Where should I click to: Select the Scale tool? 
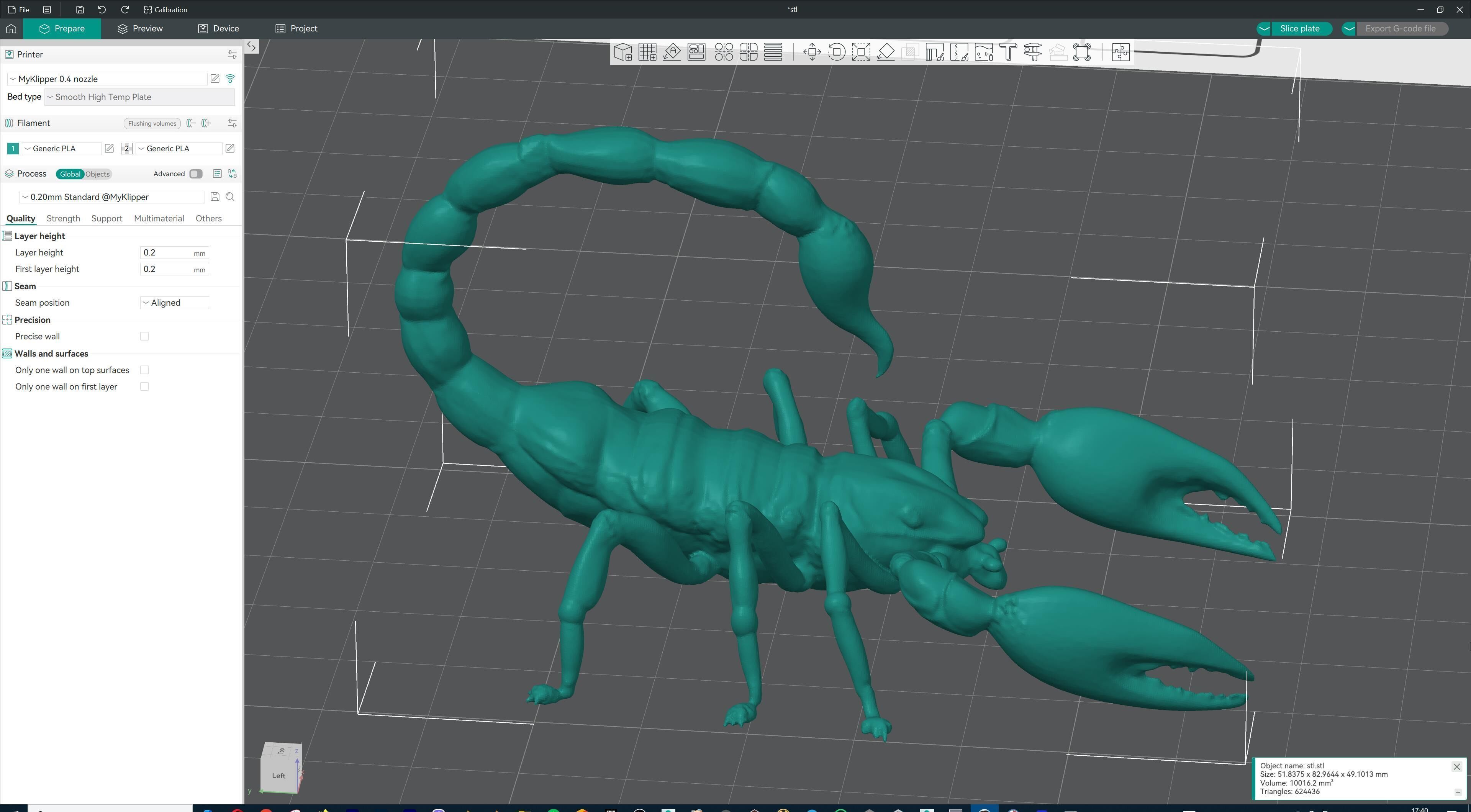861,52
